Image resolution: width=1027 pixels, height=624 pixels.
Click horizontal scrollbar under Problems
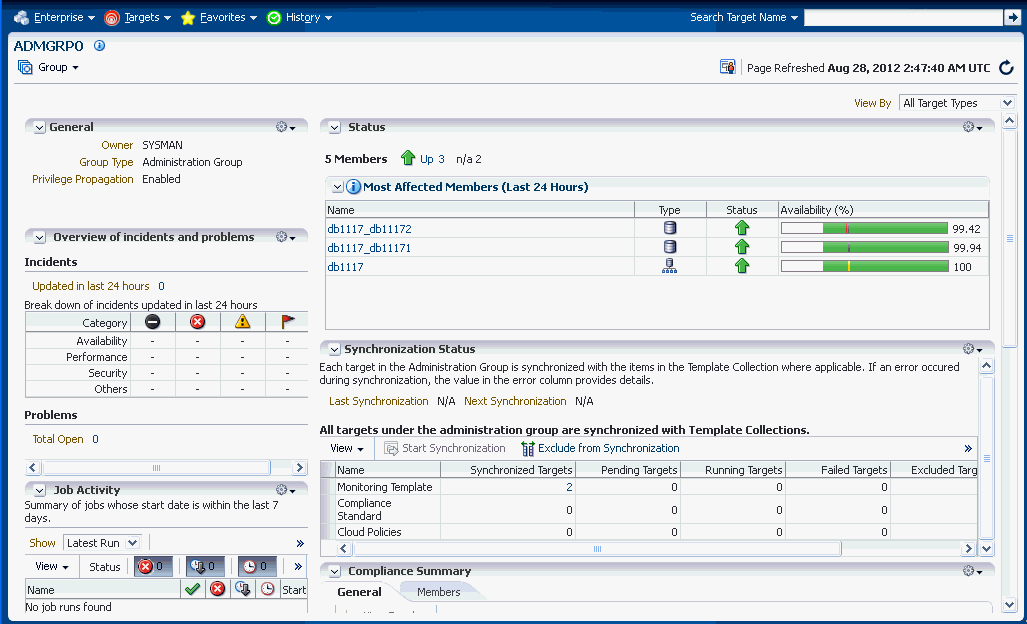coord(156,468)
